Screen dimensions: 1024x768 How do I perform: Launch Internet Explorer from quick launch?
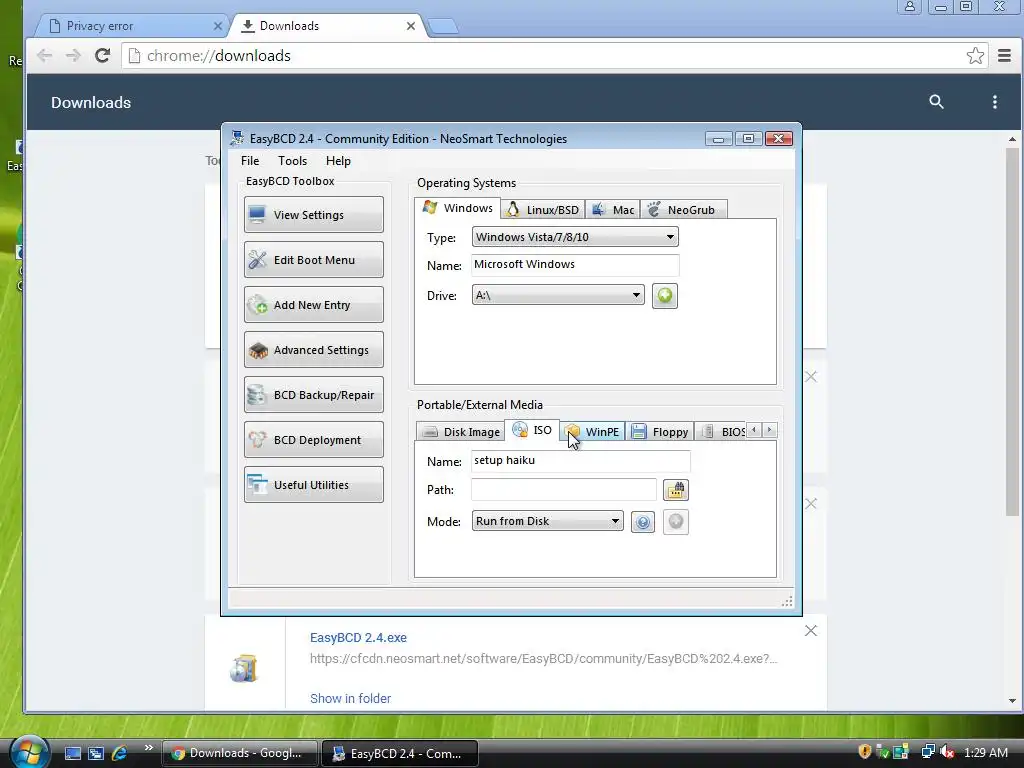(x=120, y=753)
